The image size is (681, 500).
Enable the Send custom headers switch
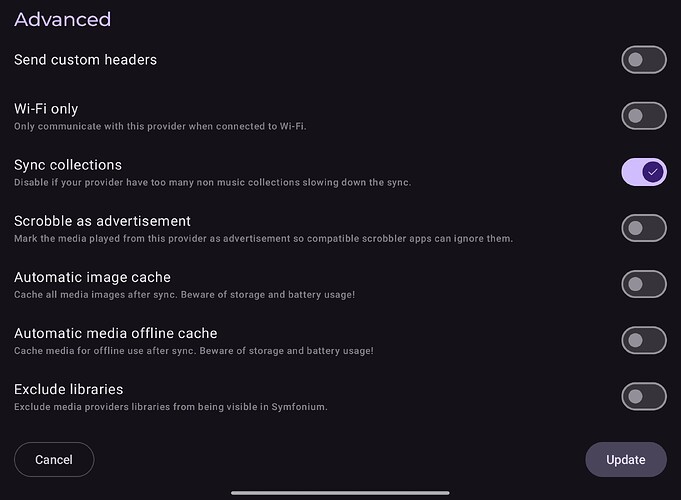[x=644, y=60]
